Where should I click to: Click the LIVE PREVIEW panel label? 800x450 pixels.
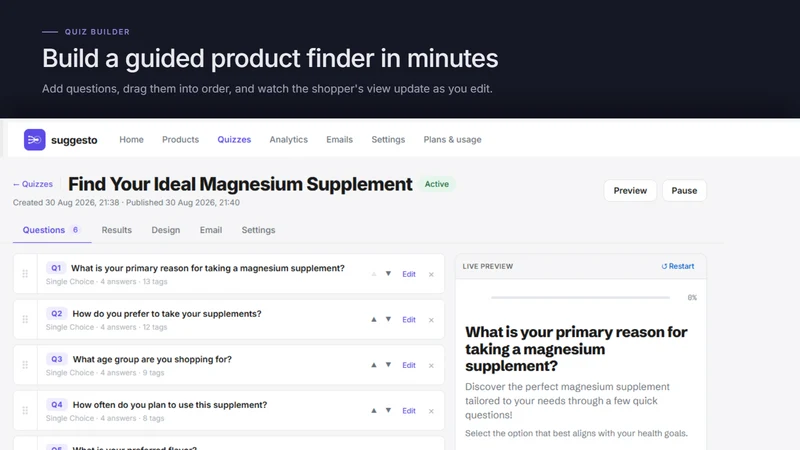(x=488, y=266)
